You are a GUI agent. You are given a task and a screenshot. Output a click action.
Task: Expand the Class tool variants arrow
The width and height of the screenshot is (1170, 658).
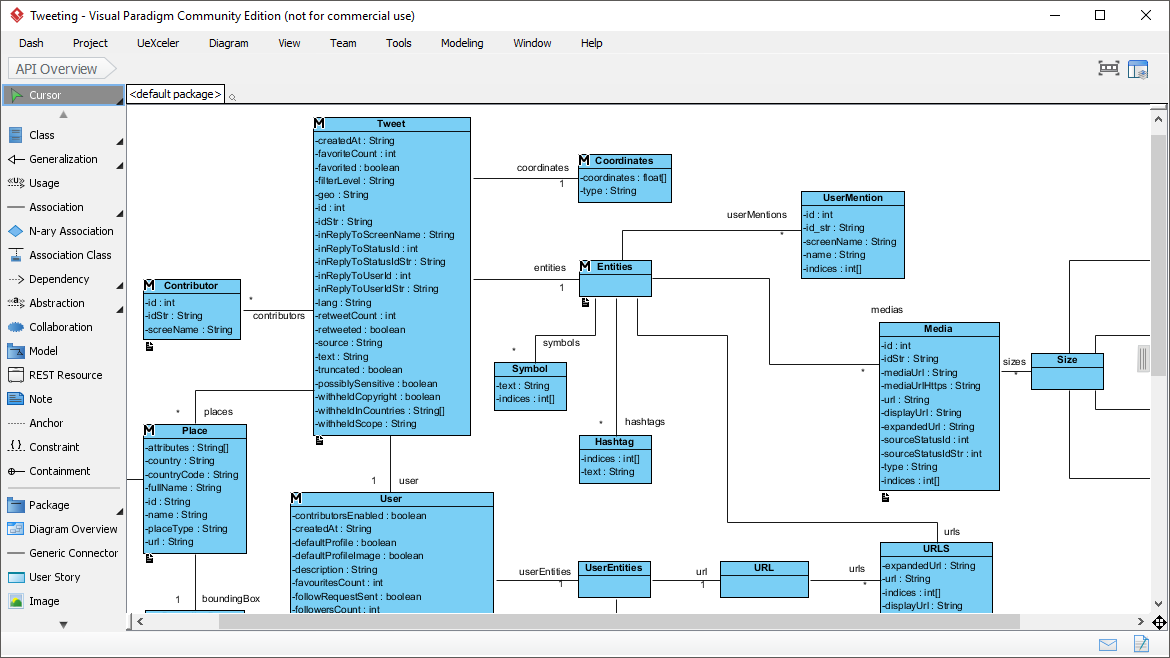(119, 140)
